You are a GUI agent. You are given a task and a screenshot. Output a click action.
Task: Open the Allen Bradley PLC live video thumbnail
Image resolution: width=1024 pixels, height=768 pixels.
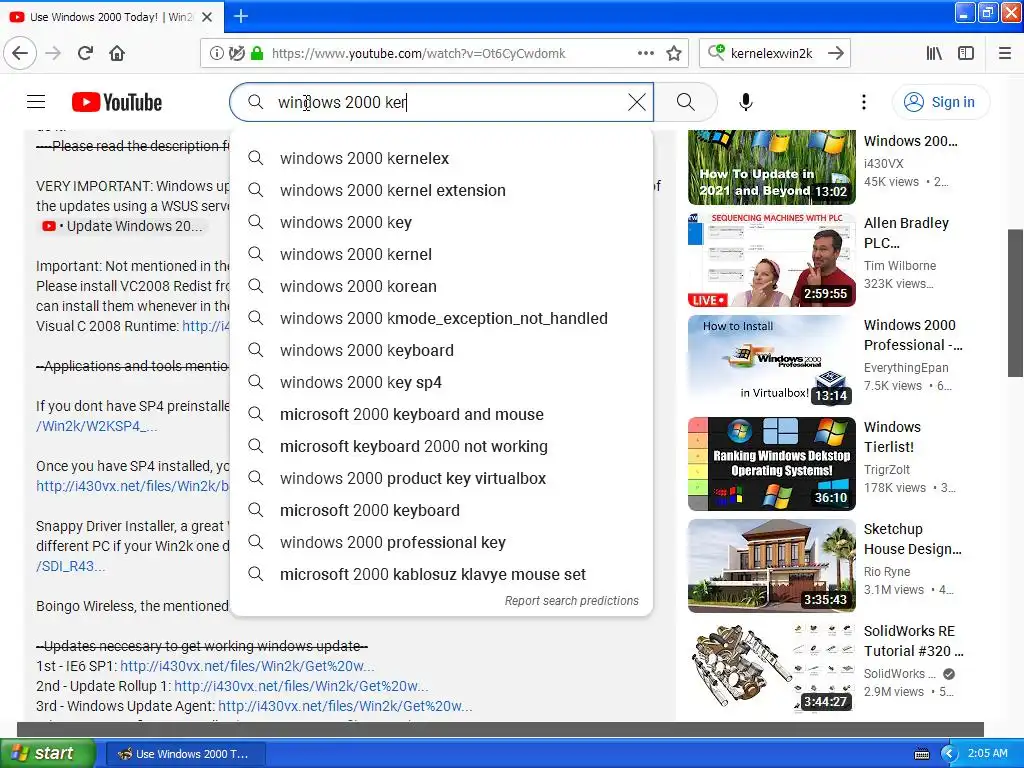(x=771, y=259)
